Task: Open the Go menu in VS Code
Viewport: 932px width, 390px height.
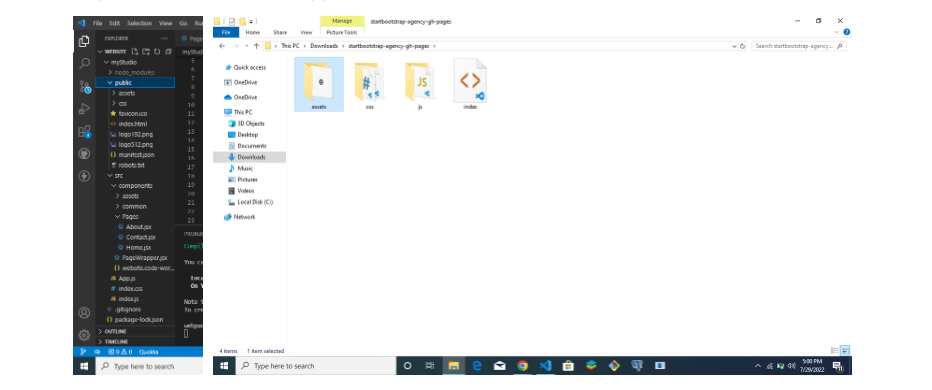Action: [x=183, y=23]
